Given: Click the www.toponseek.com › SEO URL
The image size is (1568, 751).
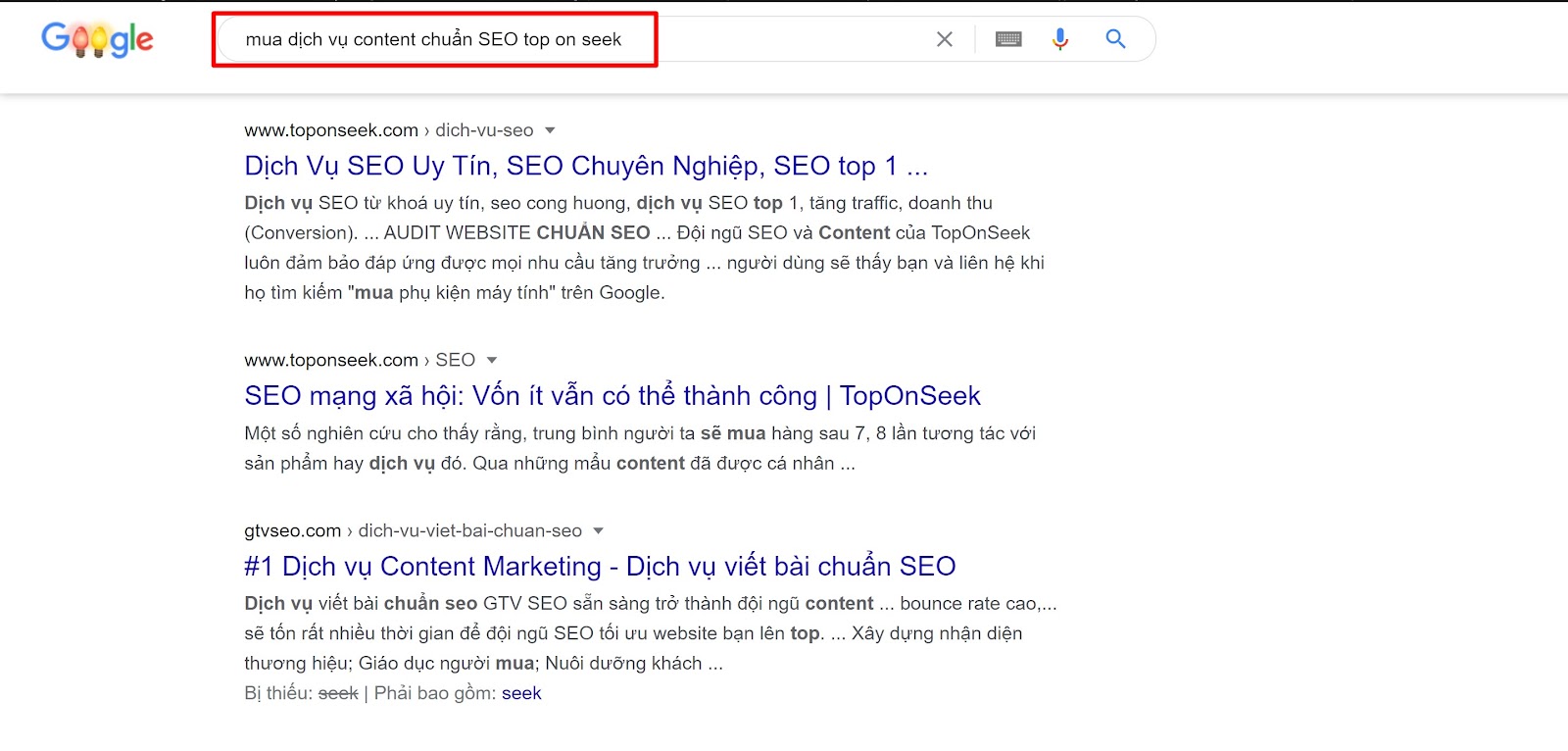Looking at the screenshot, I should (x=359, y=360).
